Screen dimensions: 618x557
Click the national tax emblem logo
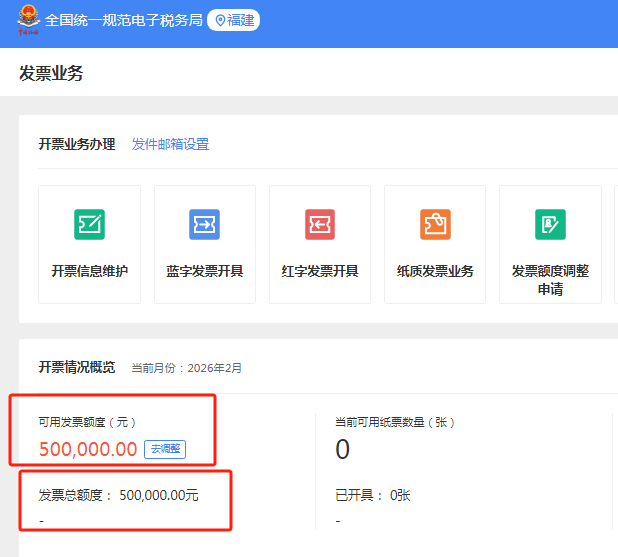pyautogui.click(x=28, y=20)
